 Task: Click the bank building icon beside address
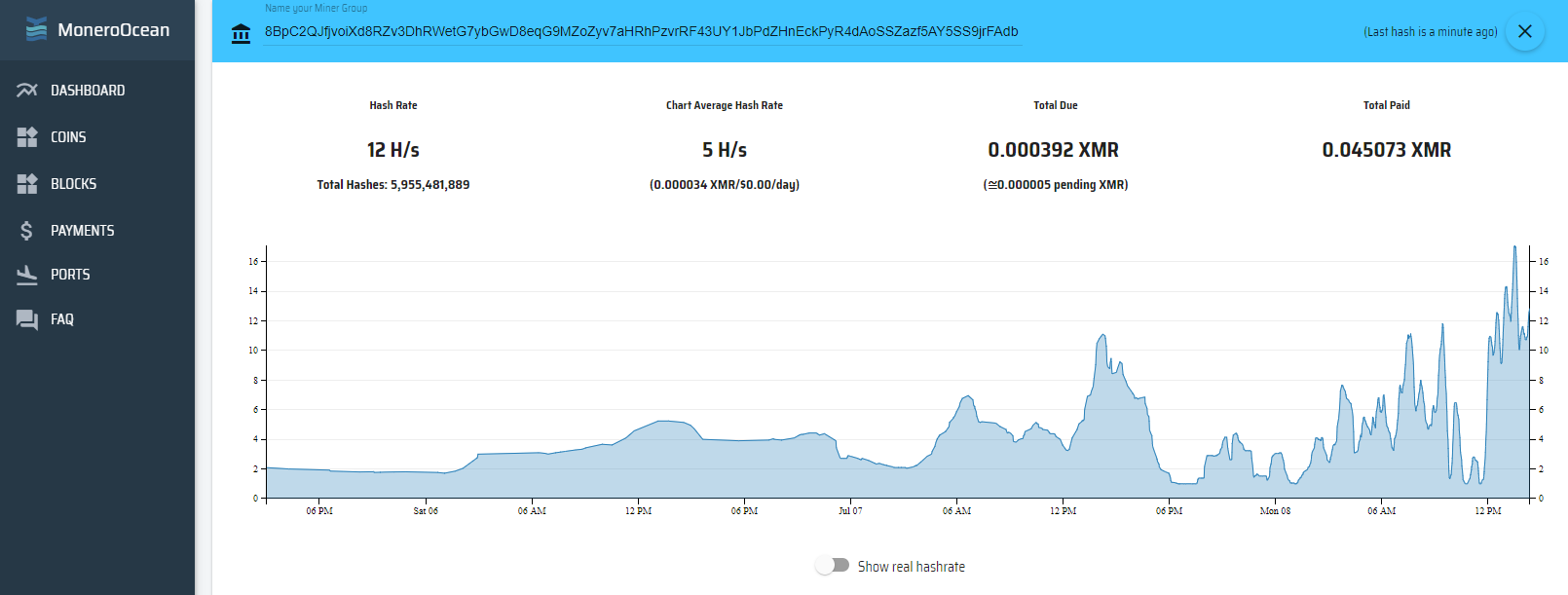(241, 34)
